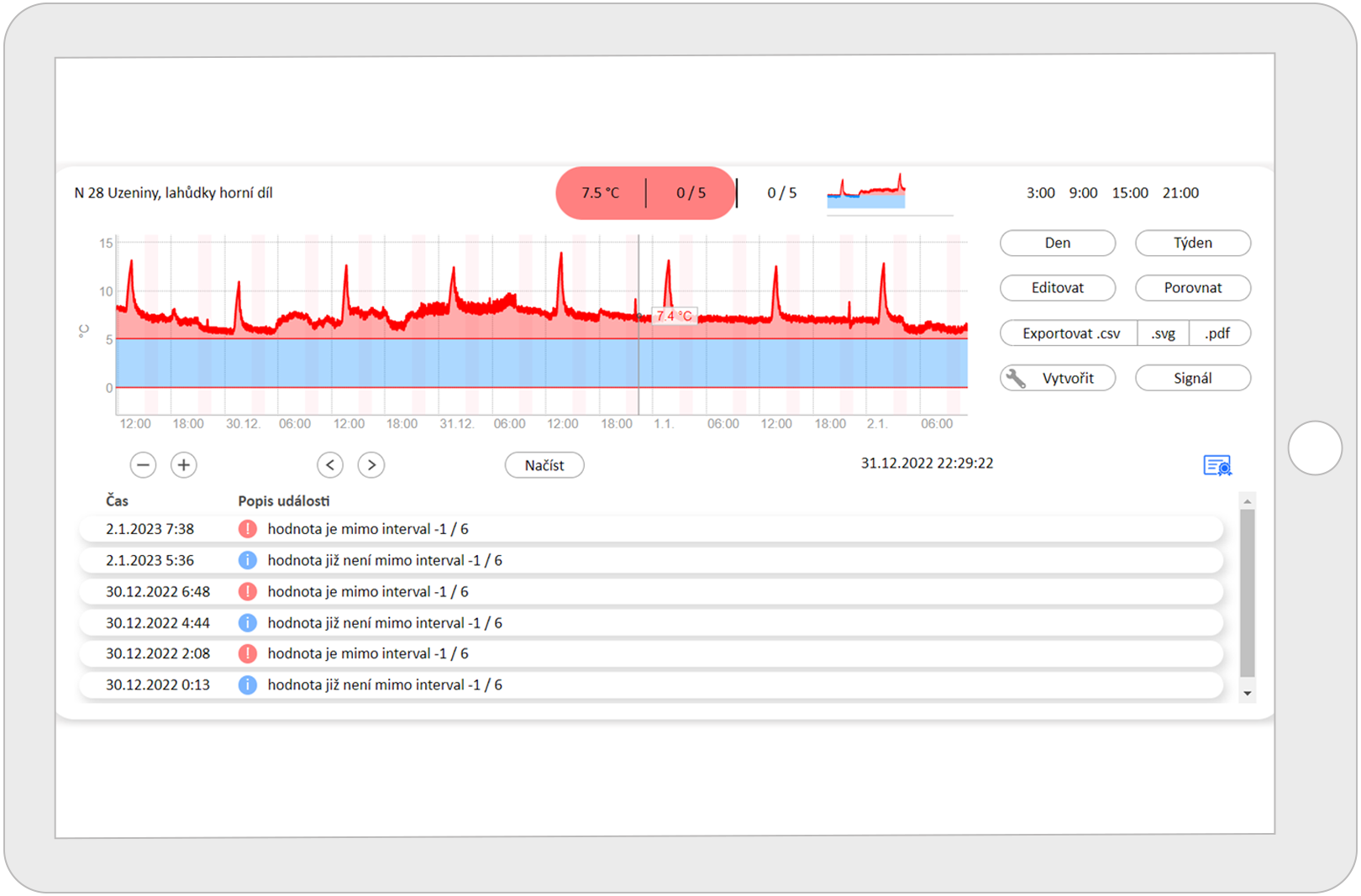Viewport: 1361px width, 896px height.
Task: Click the tablet home button
Action: tap(1315, 448)
